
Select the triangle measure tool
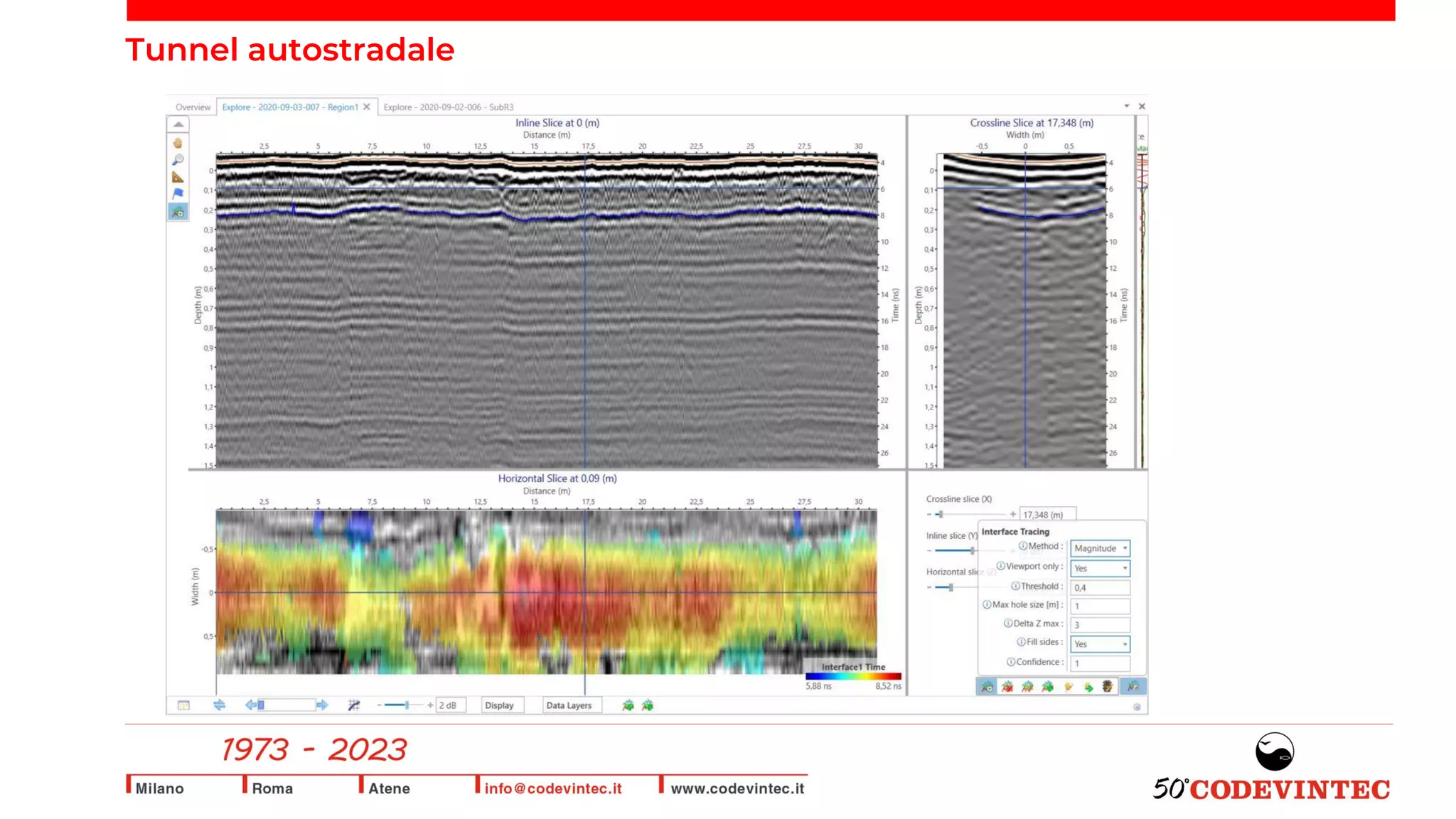pos(178,177)
